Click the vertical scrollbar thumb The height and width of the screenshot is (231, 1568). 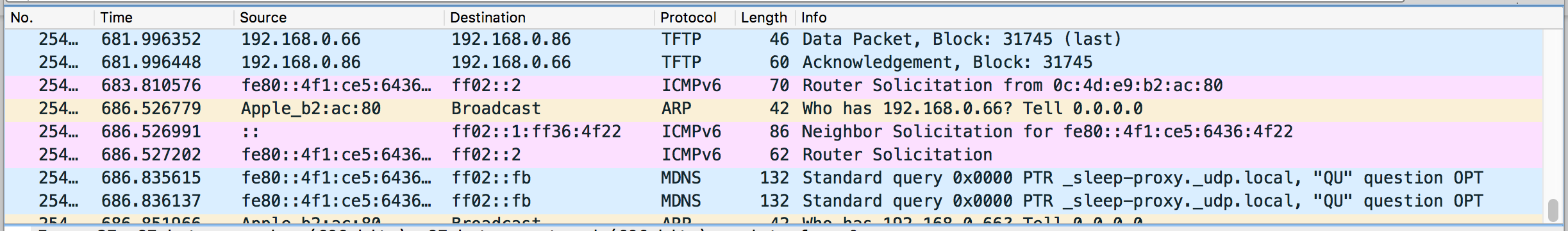pos(1553,210)
